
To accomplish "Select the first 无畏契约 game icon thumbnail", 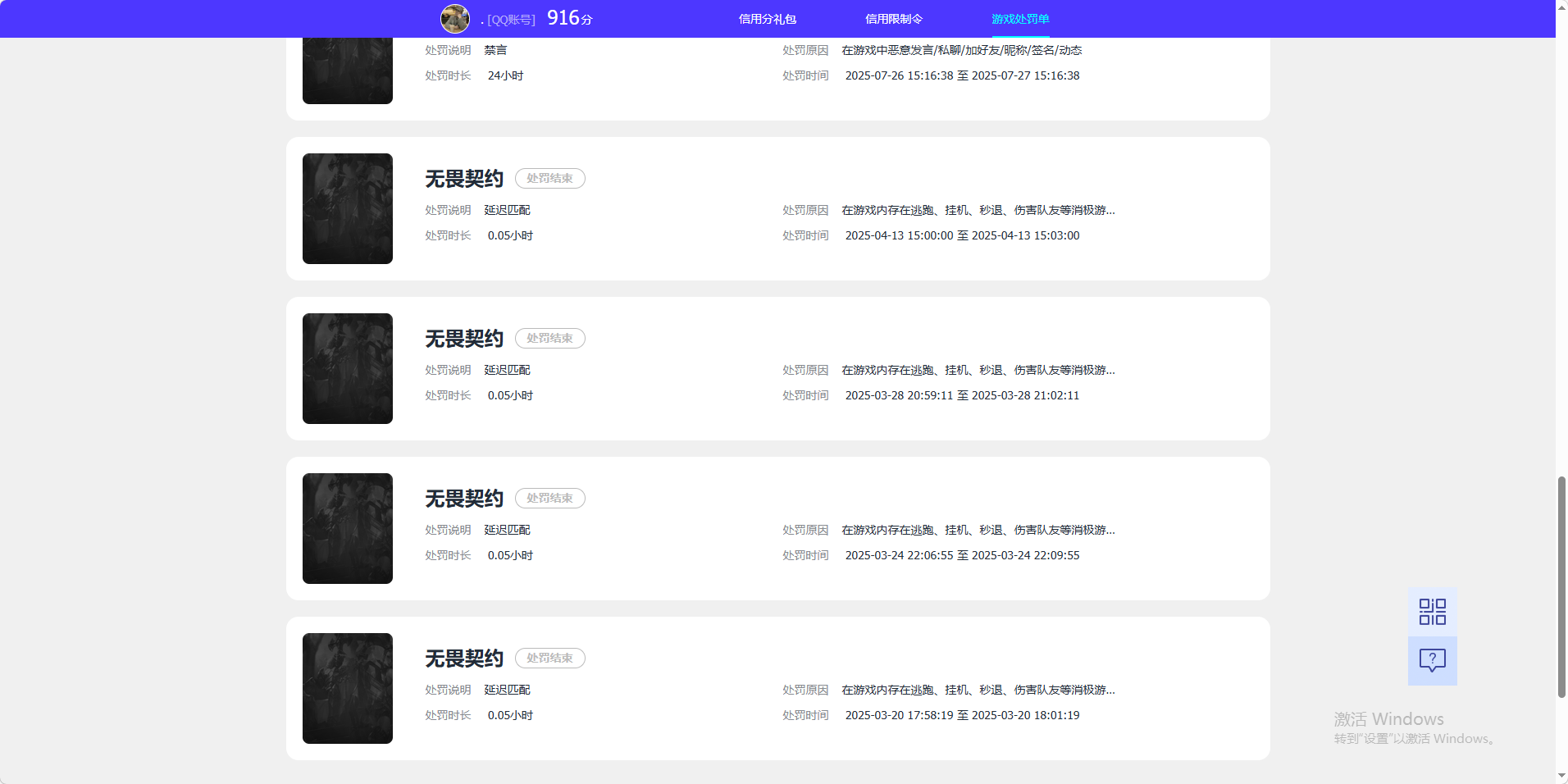I will pos(347,208).
